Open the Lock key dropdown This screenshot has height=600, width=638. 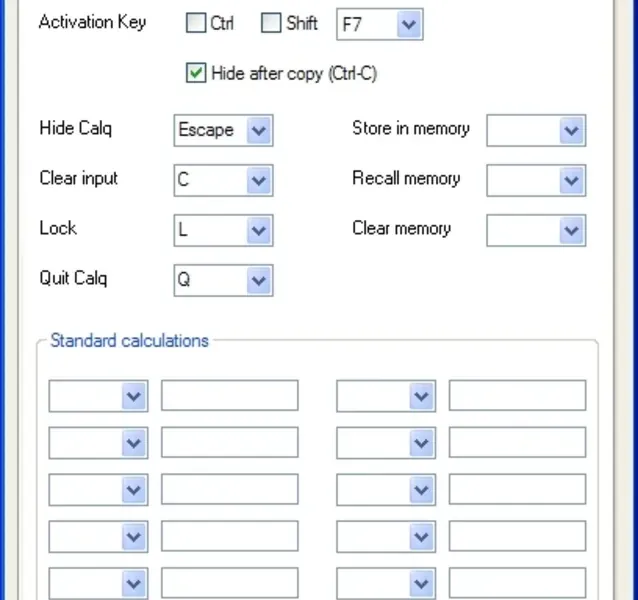[x=258, y=230]
